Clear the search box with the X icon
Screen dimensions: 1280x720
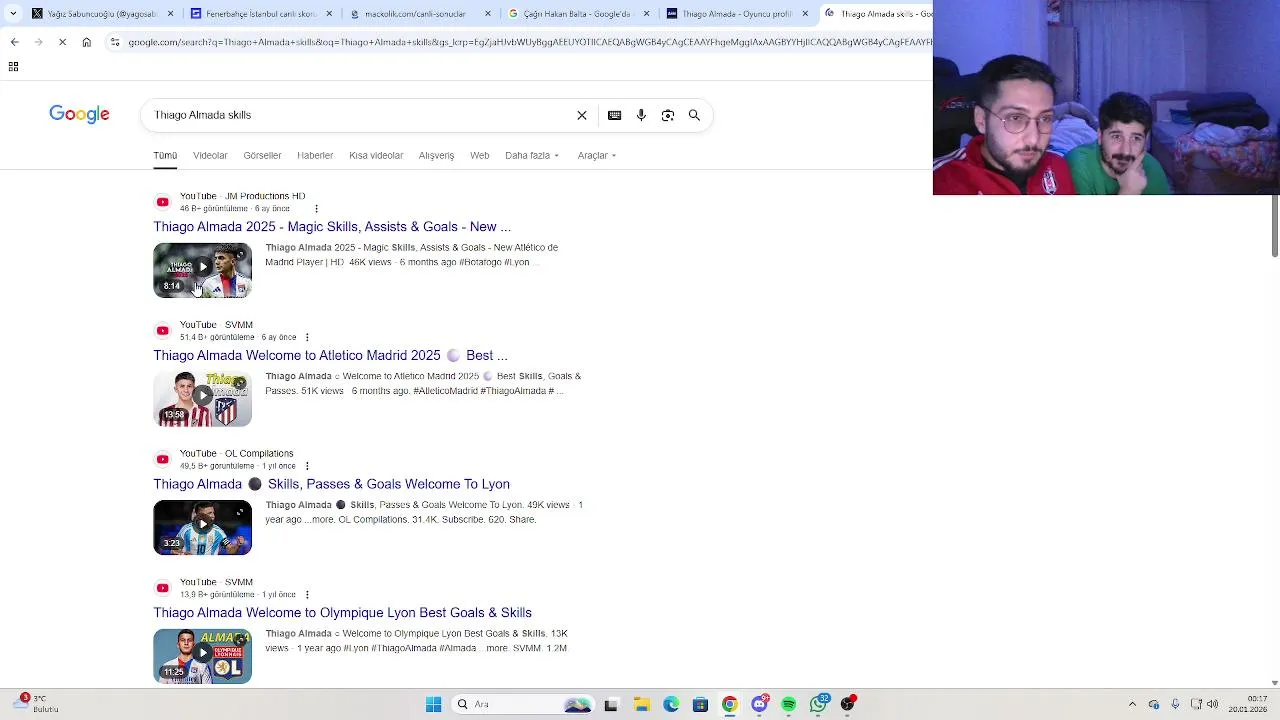[x=582, y=115]
